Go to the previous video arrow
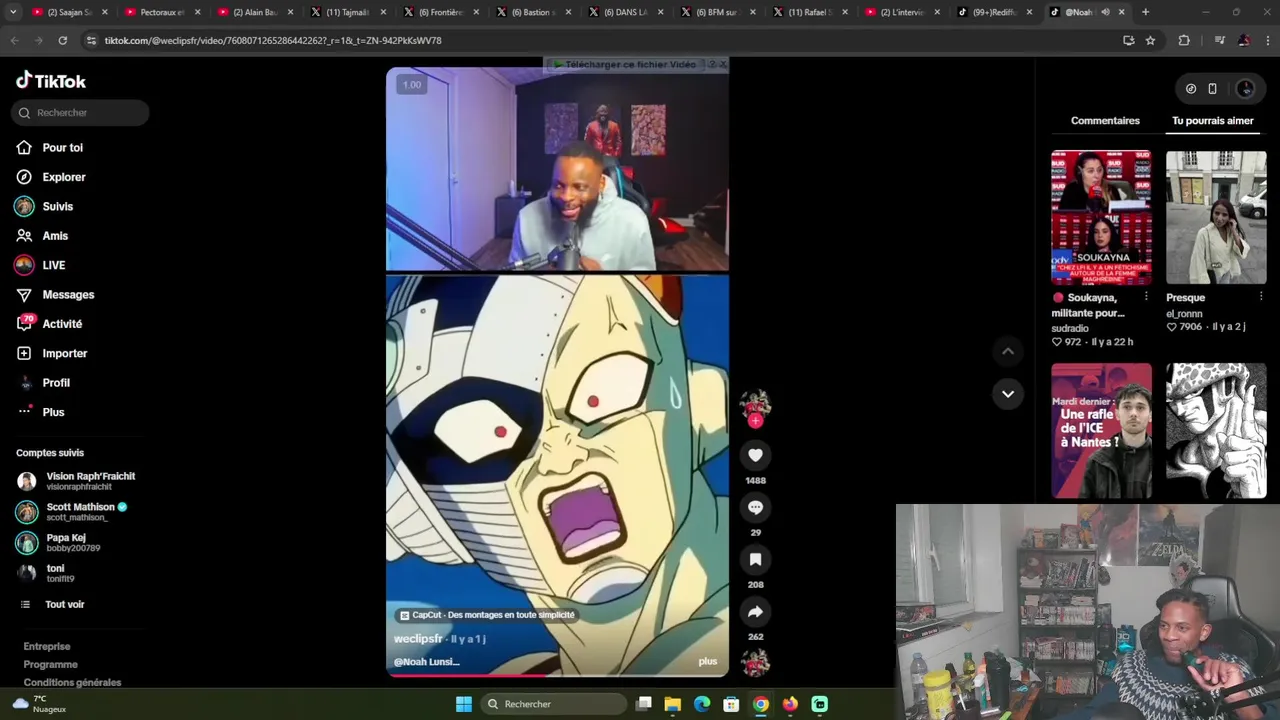 (x=1008, y=351)
